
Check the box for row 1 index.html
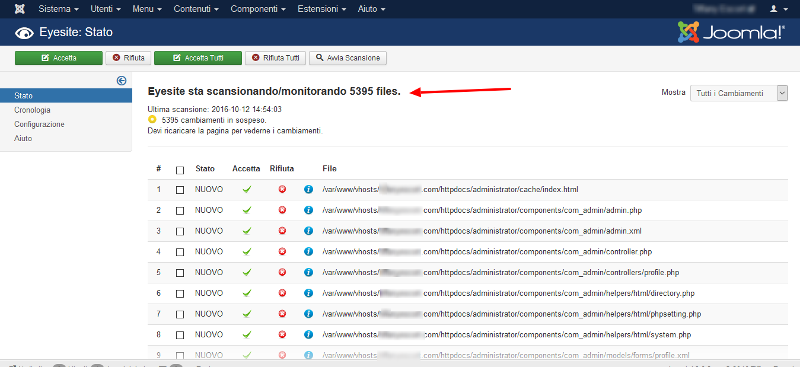pos(180,190)
